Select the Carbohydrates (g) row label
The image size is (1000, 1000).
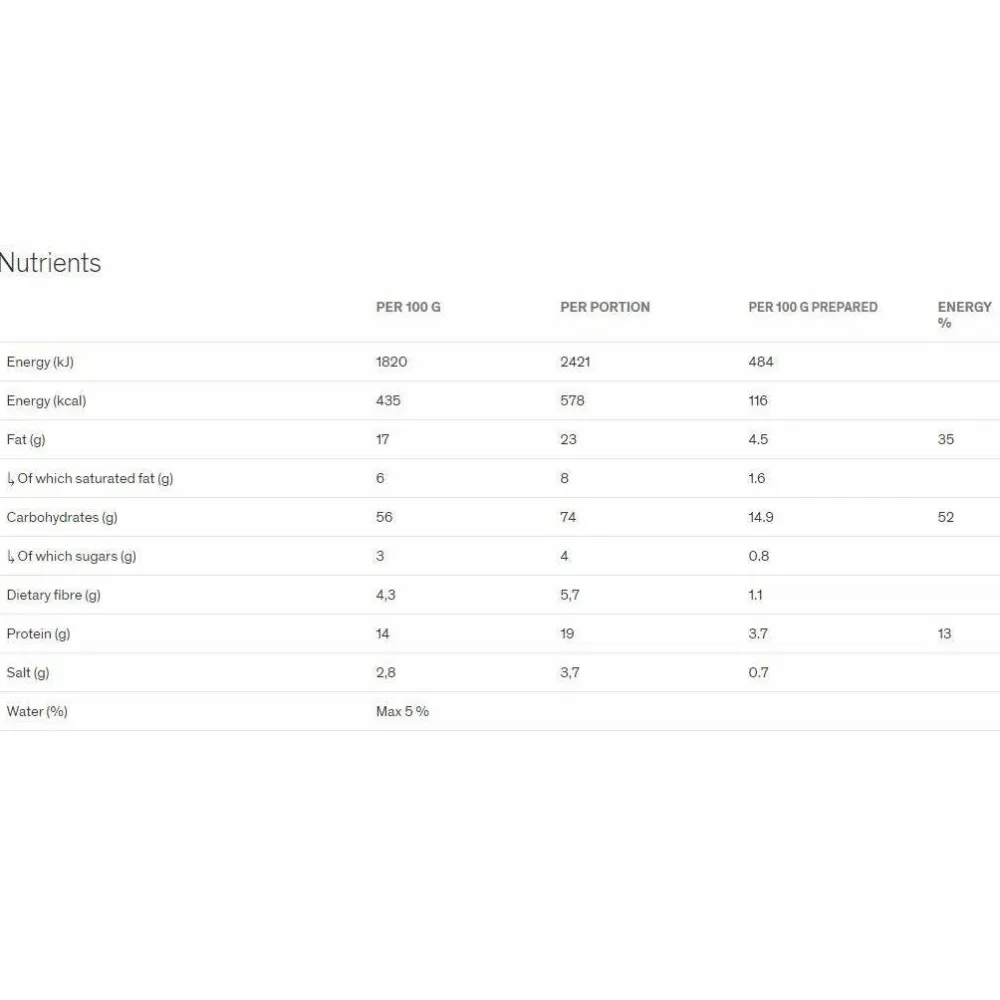point(62,518)
